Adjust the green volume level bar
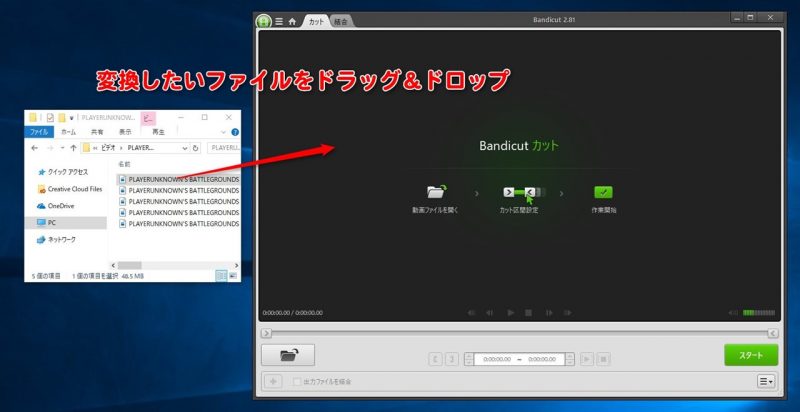The height and width of the screenshot is (412, 800). (x=759, y=313)
